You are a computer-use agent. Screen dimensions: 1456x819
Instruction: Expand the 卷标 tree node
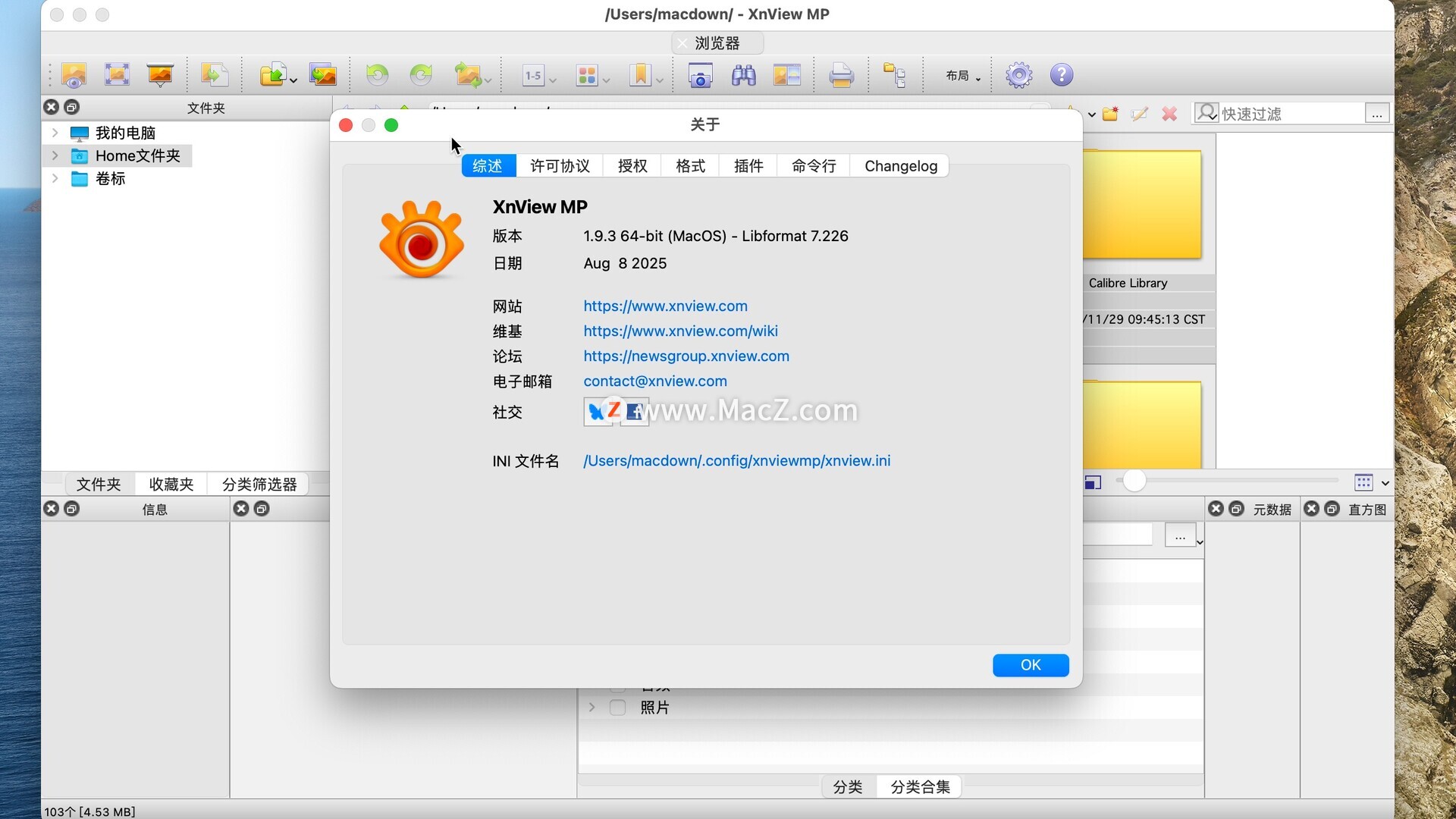tap(55, 178)
